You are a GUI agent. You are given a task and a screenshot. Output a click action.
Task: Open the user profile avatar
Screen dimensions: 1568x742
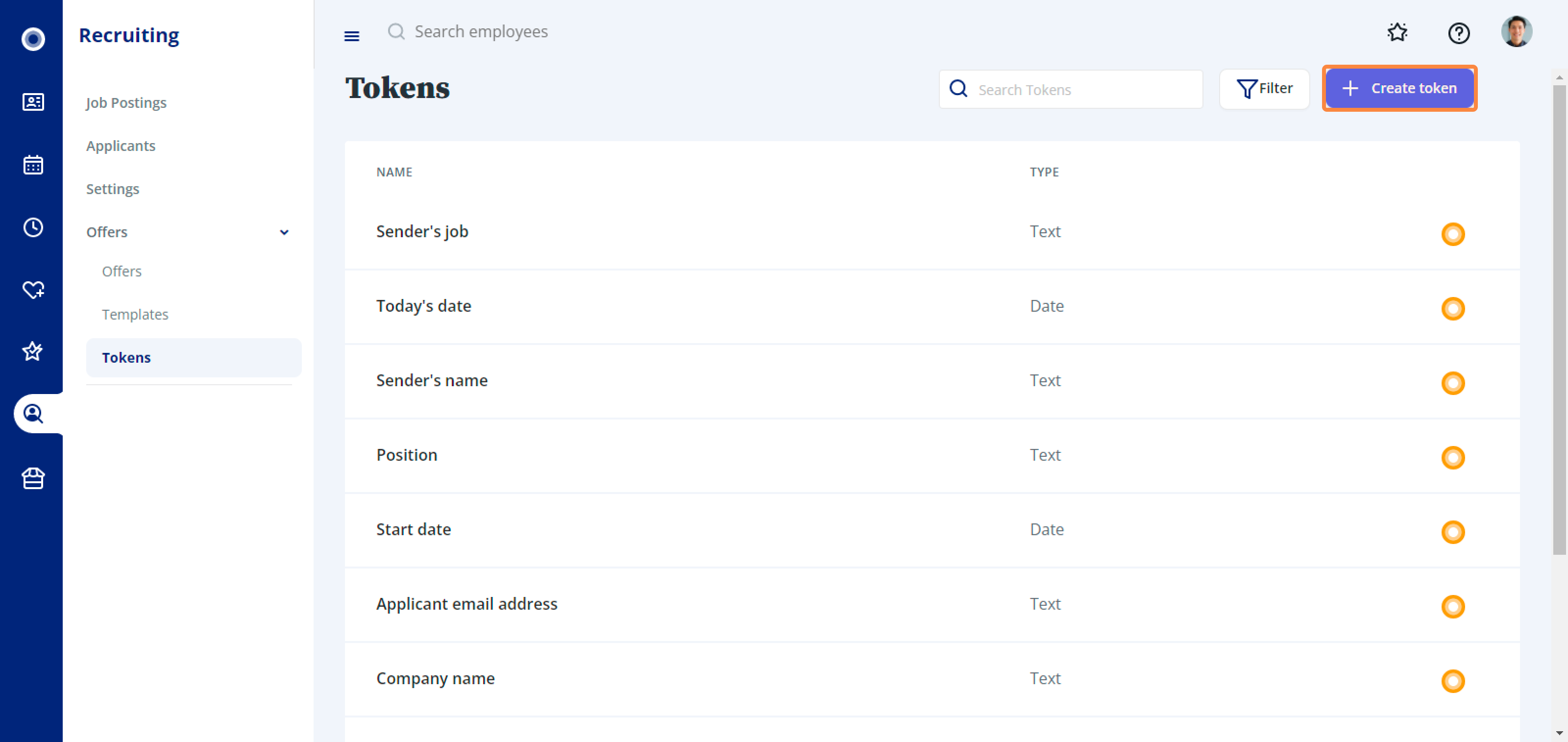tap(1516, 32)
